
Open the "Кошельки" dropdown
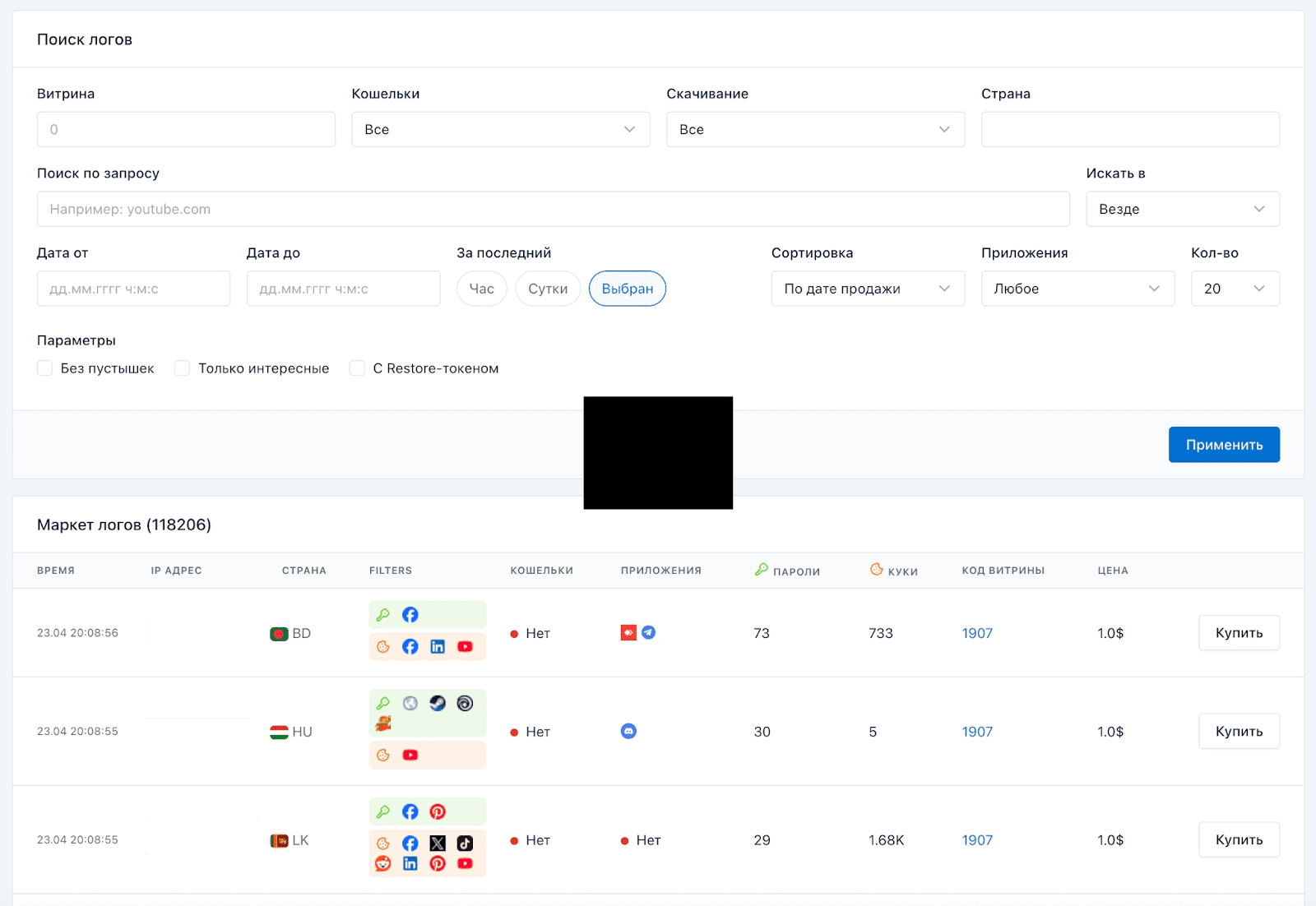click(500, 129)
